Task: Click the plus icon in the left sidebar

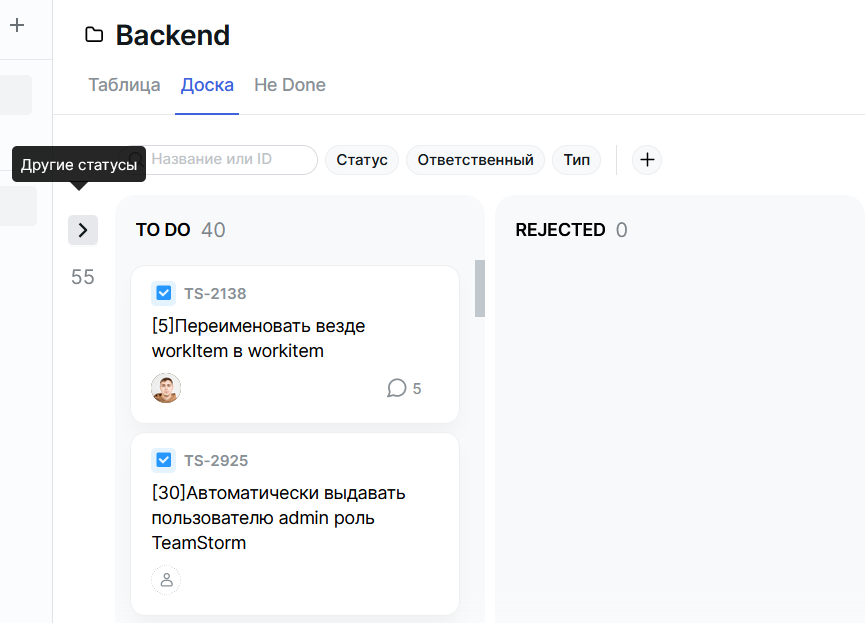Action: [17, 25]
